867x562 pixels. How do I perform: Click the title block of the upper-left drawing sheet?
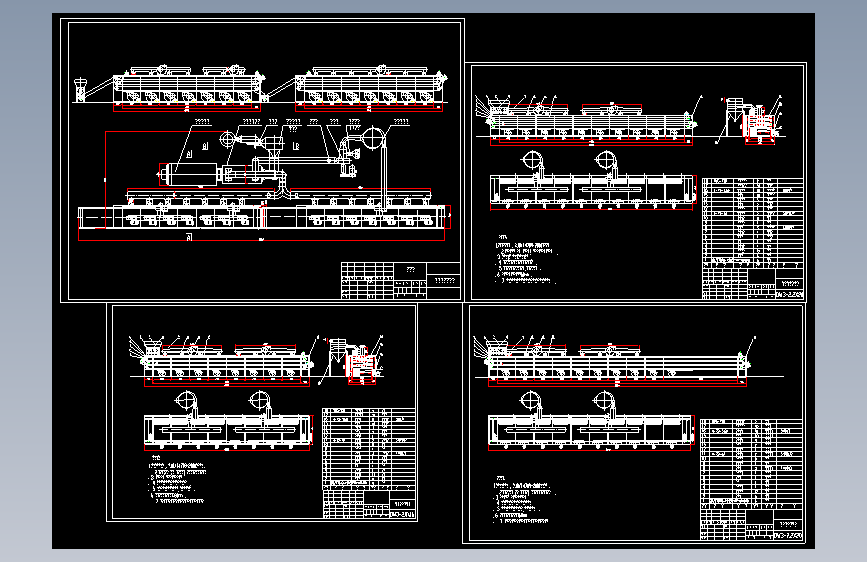[401, 280]
